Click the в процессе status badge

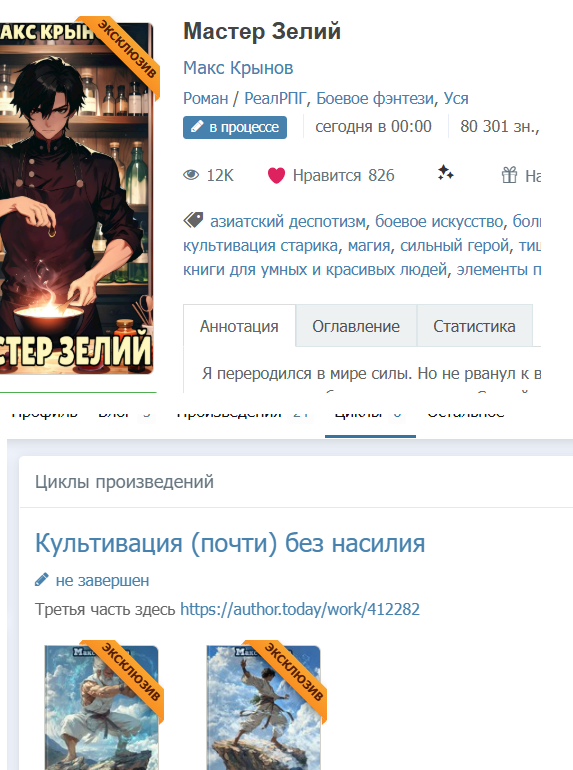[x=235, y=127]
